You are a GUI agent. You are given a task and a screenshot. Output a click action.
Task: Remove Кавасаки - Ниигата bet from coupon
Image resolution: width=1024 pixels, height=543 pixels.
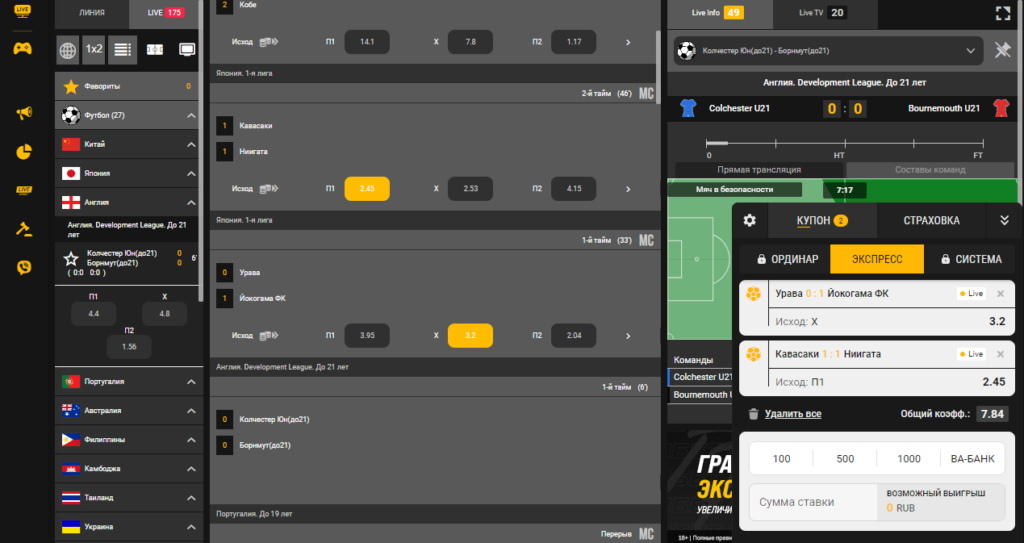pyautogui.click(x=1000, y=354)
